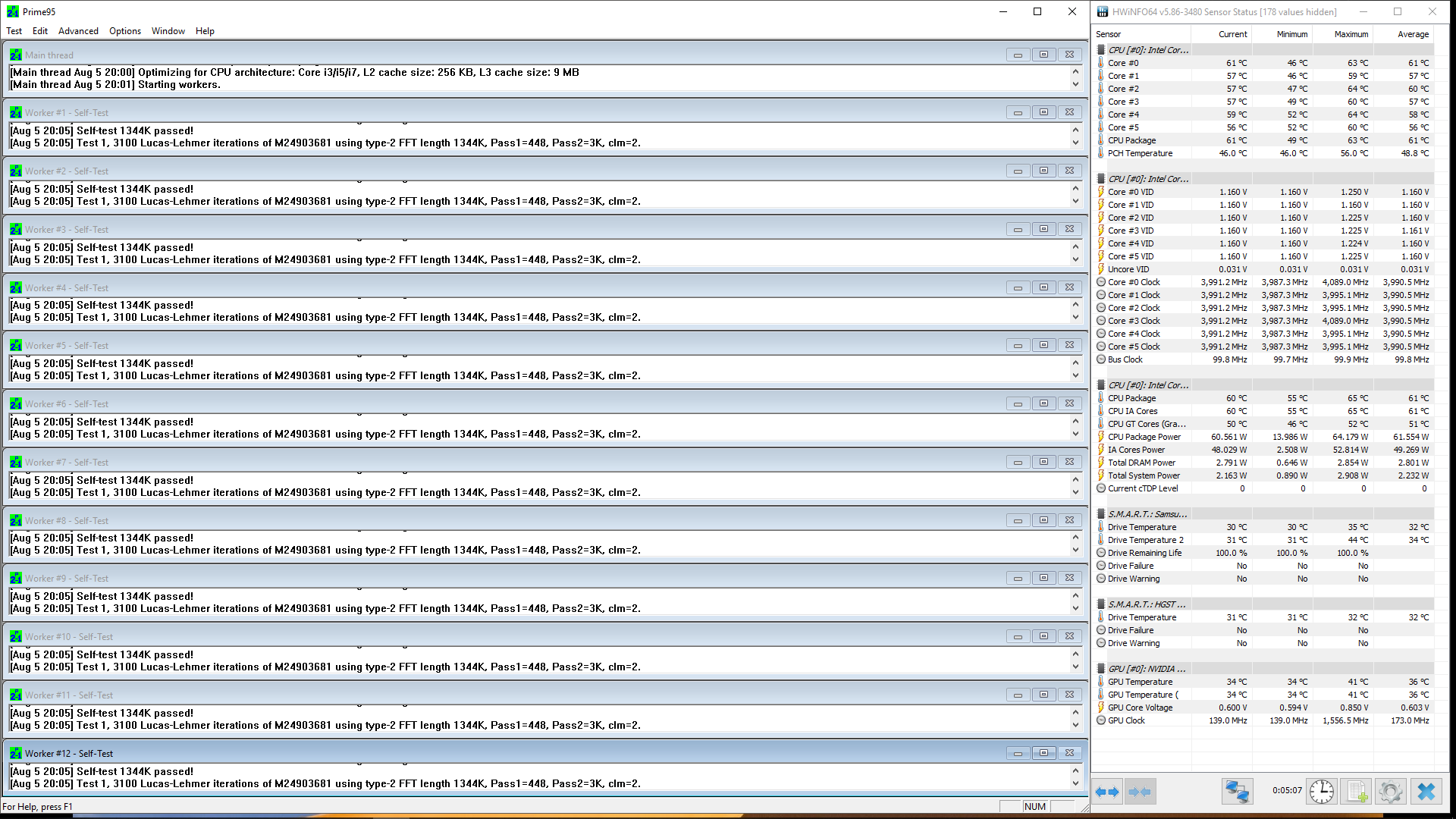Click clock icon beside Core #0 Clock

click(x=1101, y=282)
